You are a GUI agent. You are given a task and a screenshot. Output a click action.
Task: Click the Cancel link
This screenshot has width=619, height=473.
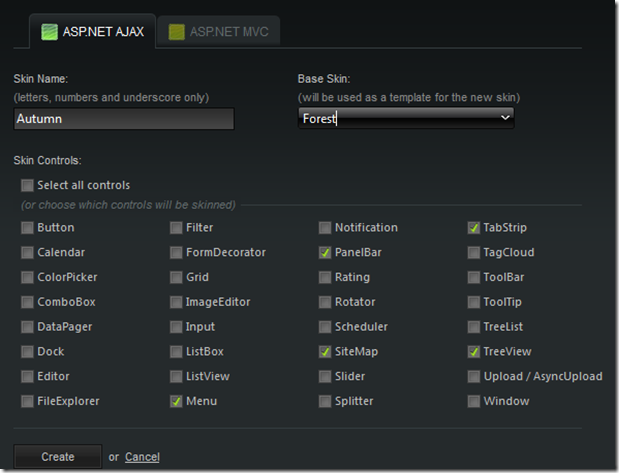[x=142, y=457]
